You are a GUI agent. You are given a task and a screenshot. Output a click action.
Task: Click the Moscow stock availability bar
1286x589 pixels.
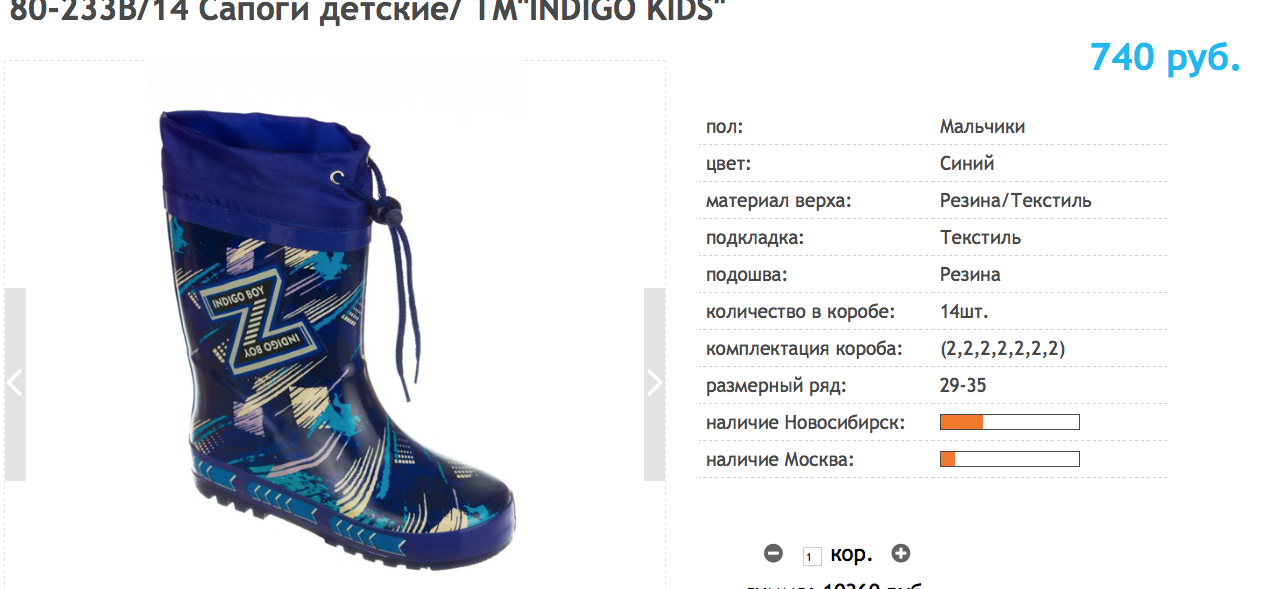coord(1010,459)
